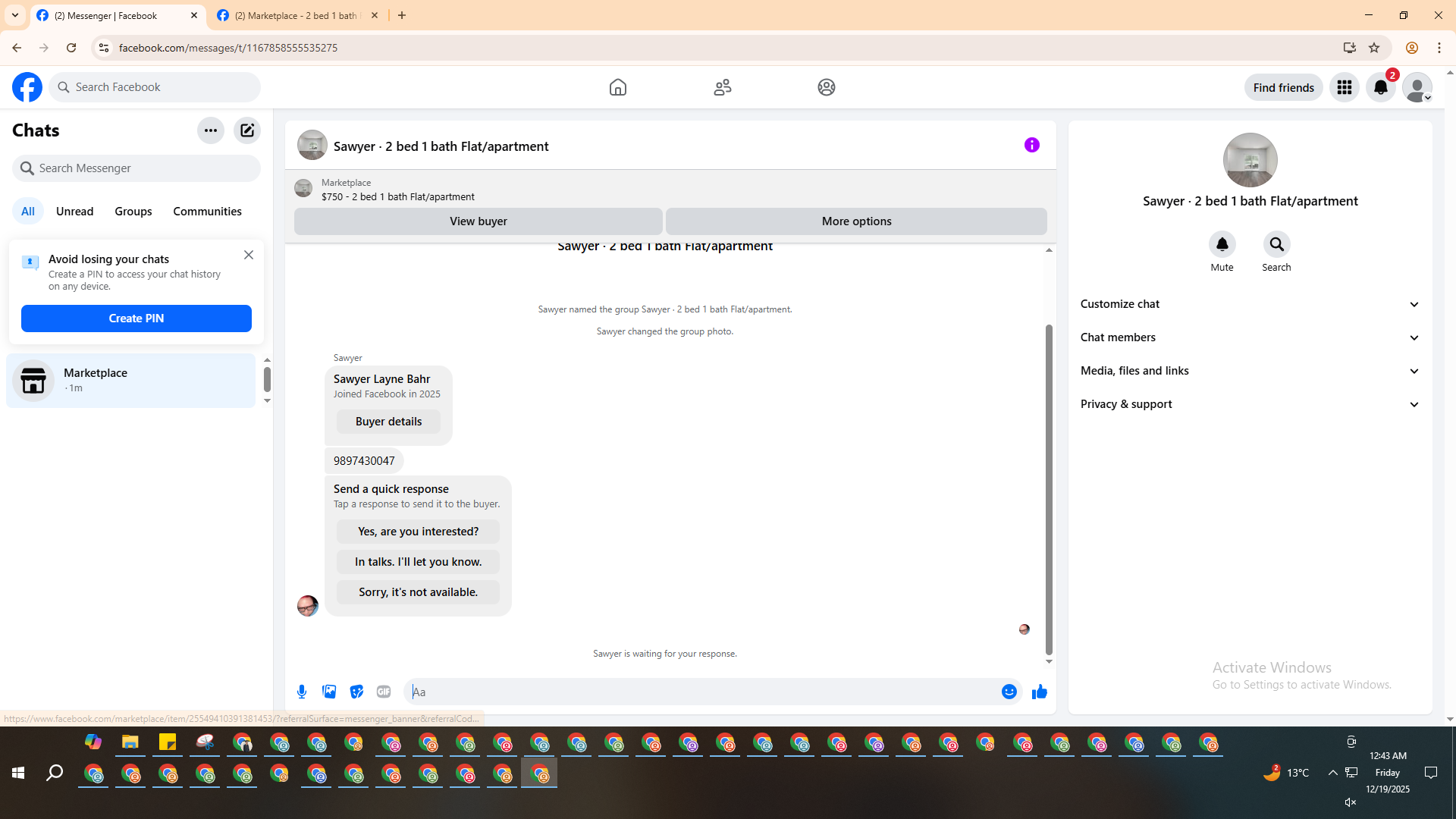Image resolution: width=1456 pixels, height=819 pixels.
Task: Mute this conversation
Action: coord(1222,245)
